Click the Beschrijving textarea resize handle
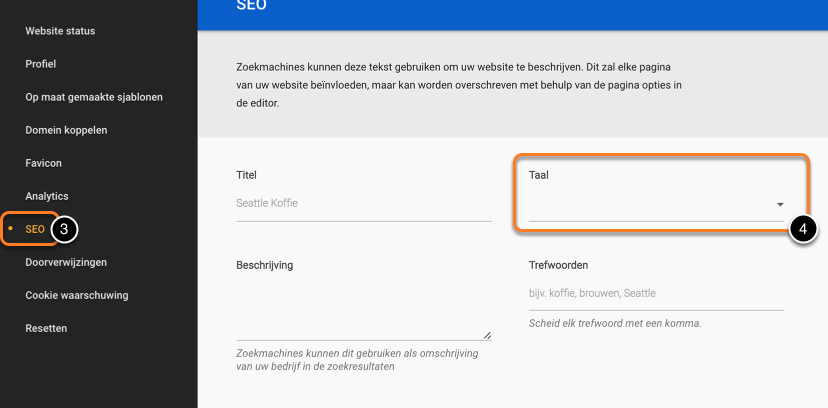828x408 pixels. (x=487, y=335)
